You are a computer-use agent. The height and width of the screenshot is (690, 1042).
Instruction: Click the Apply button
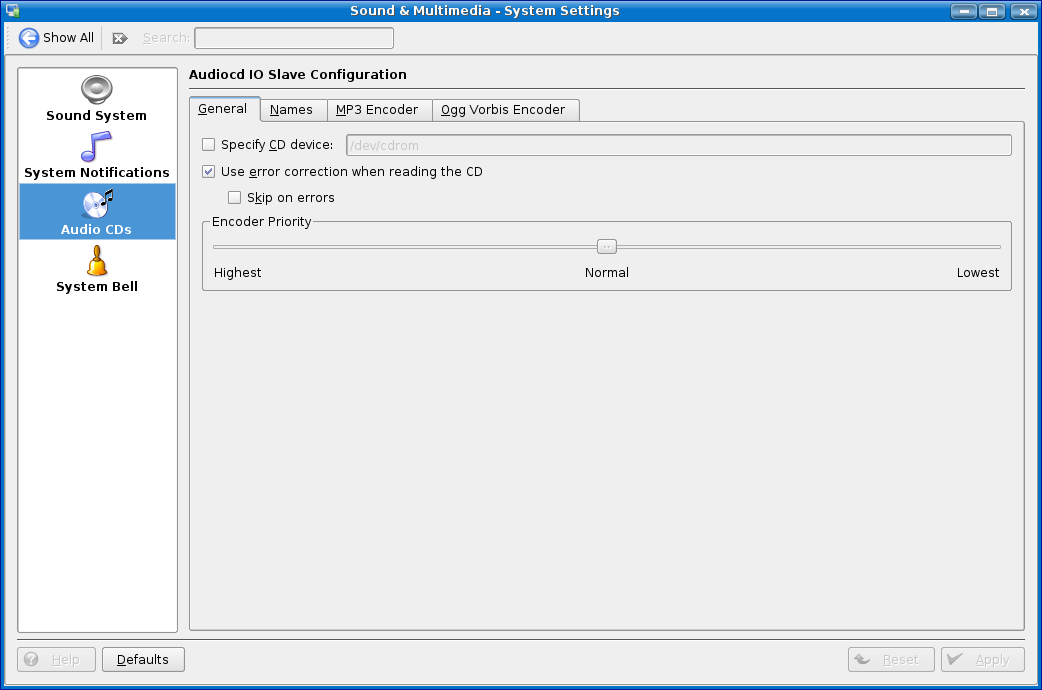(982, 660)
